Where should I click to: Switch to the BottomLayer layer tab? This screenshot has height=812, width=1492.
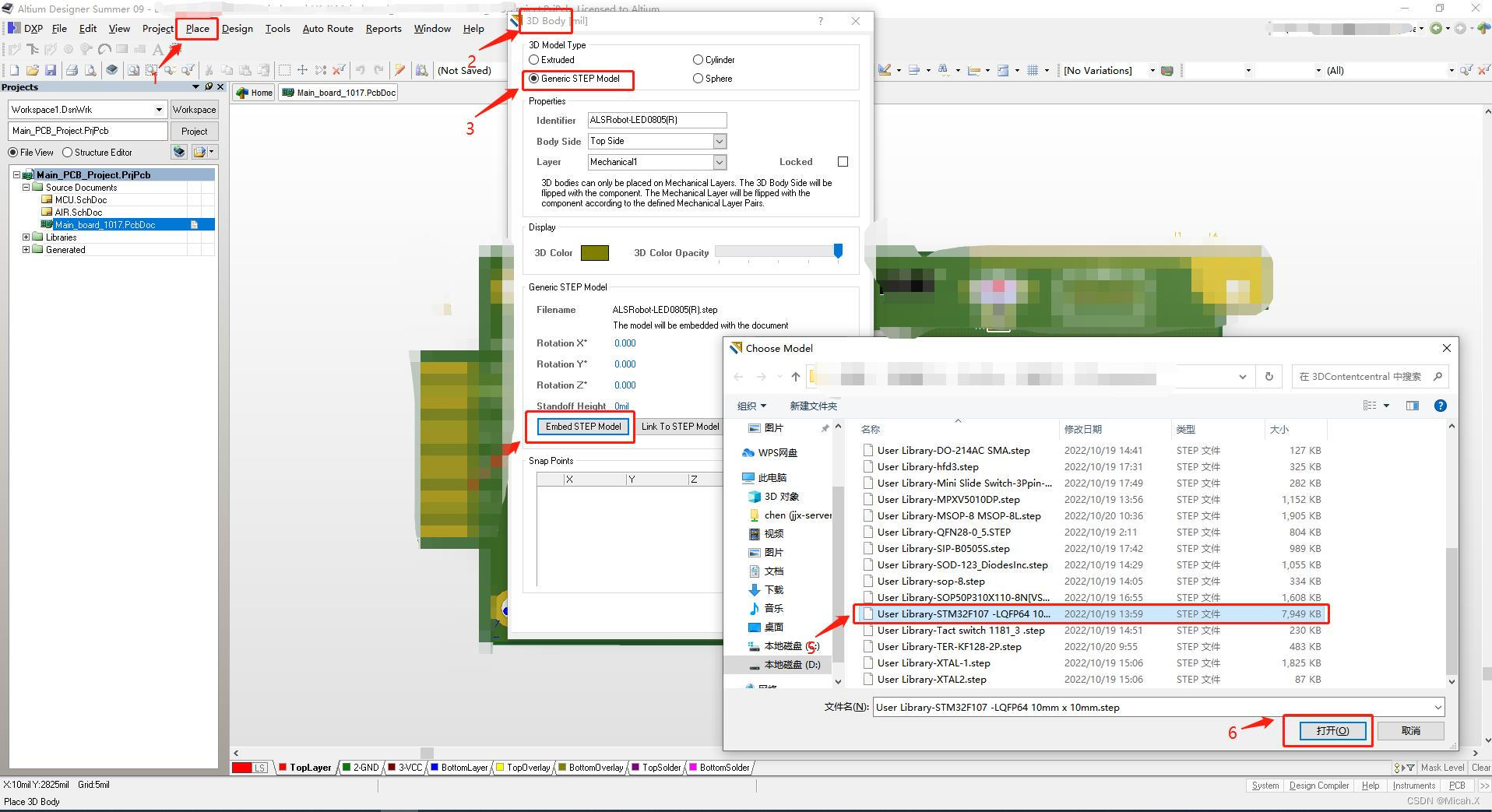(x=463, y=768)
